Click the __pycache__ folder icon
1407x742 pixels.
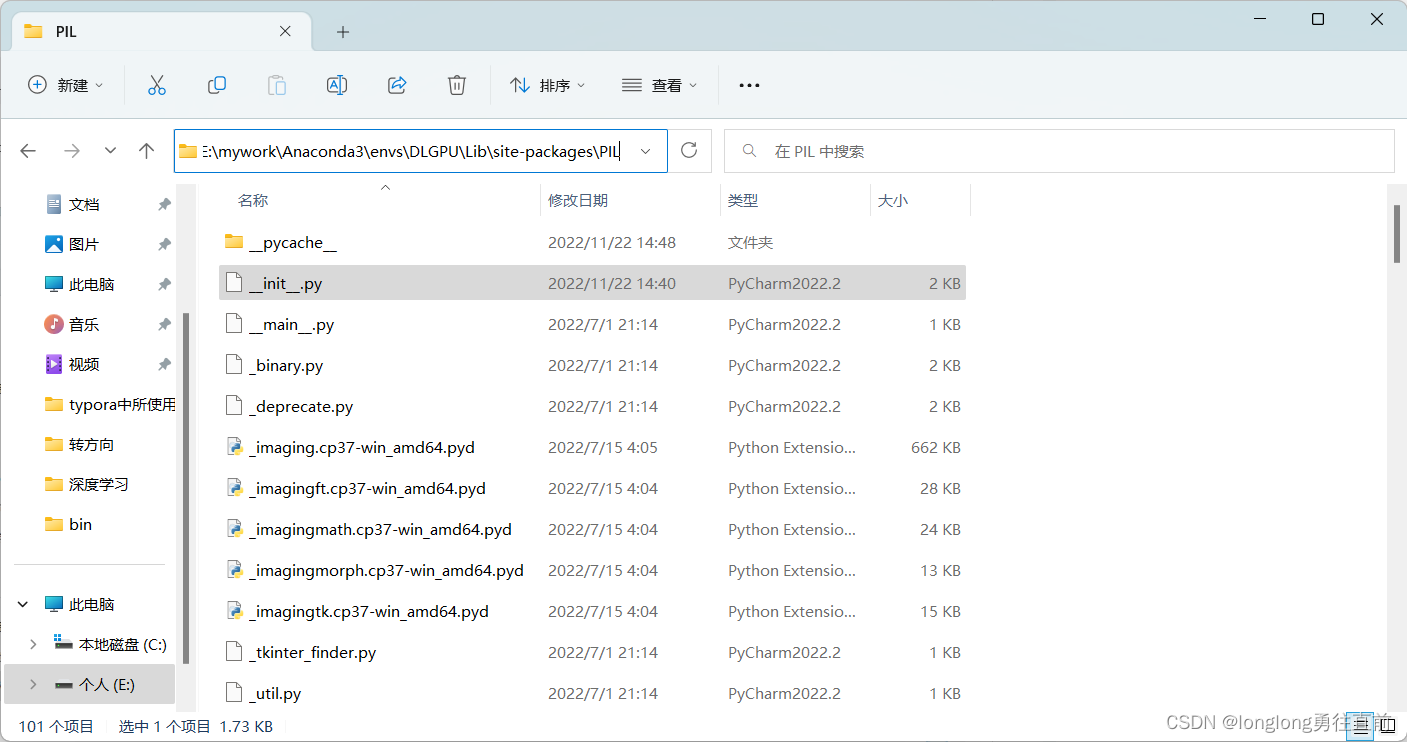[x=234, y=242]
